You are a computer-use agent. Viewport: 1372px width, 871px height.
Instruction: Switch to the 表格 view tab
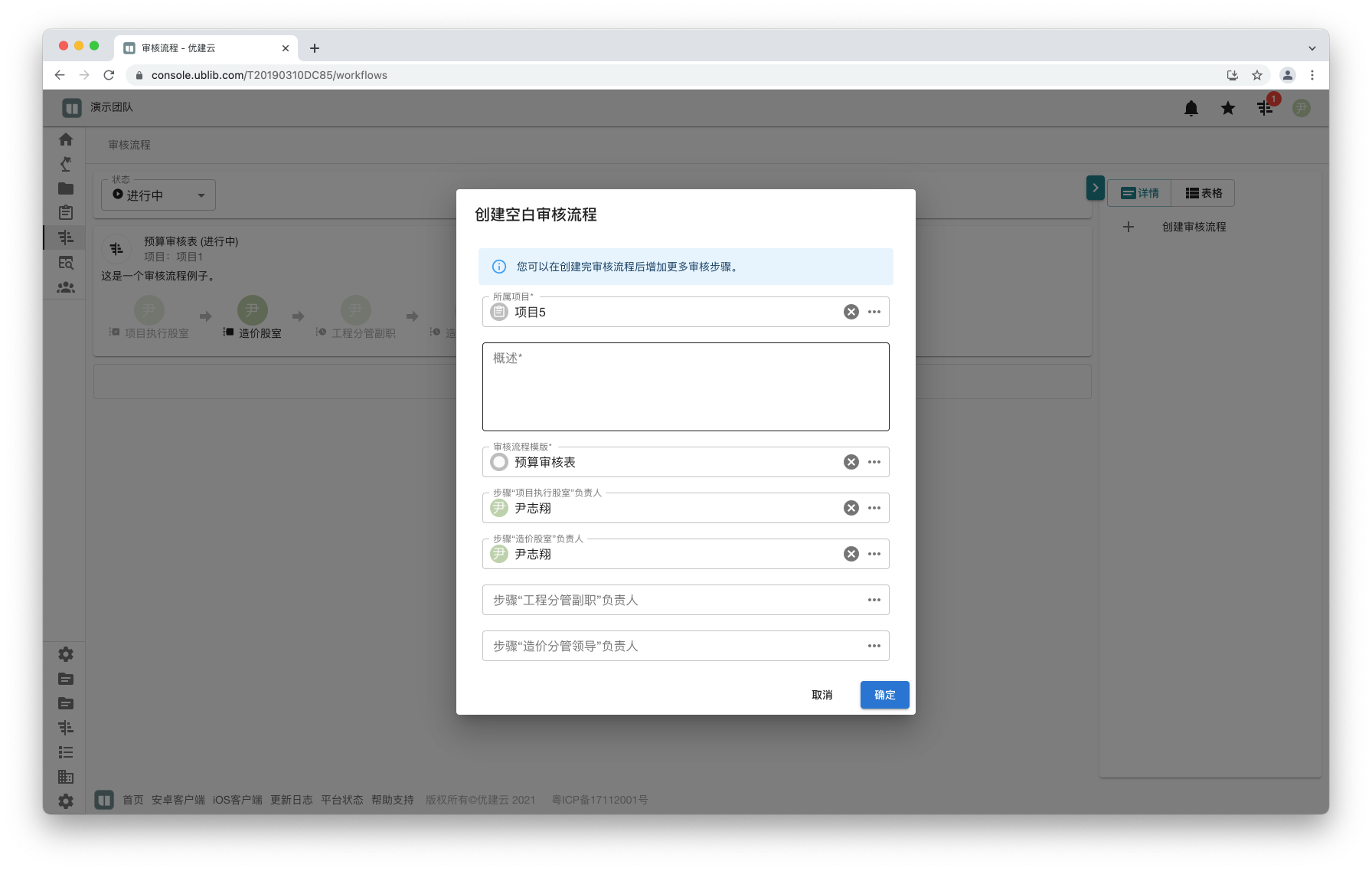tap(1204, 193)
